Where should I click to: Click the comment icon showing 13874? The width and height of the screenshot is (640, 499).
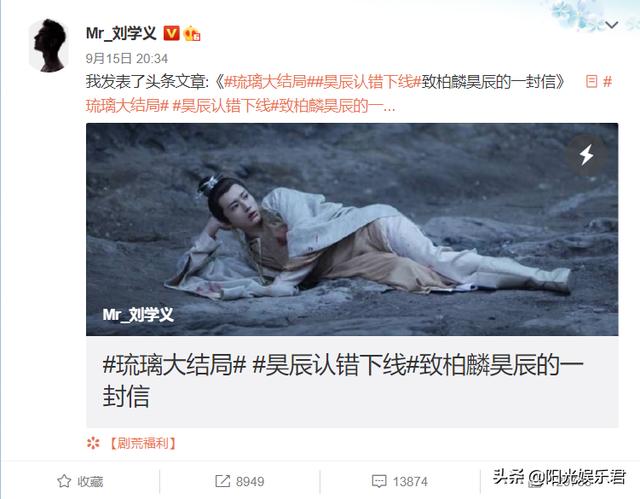(379, 481)
